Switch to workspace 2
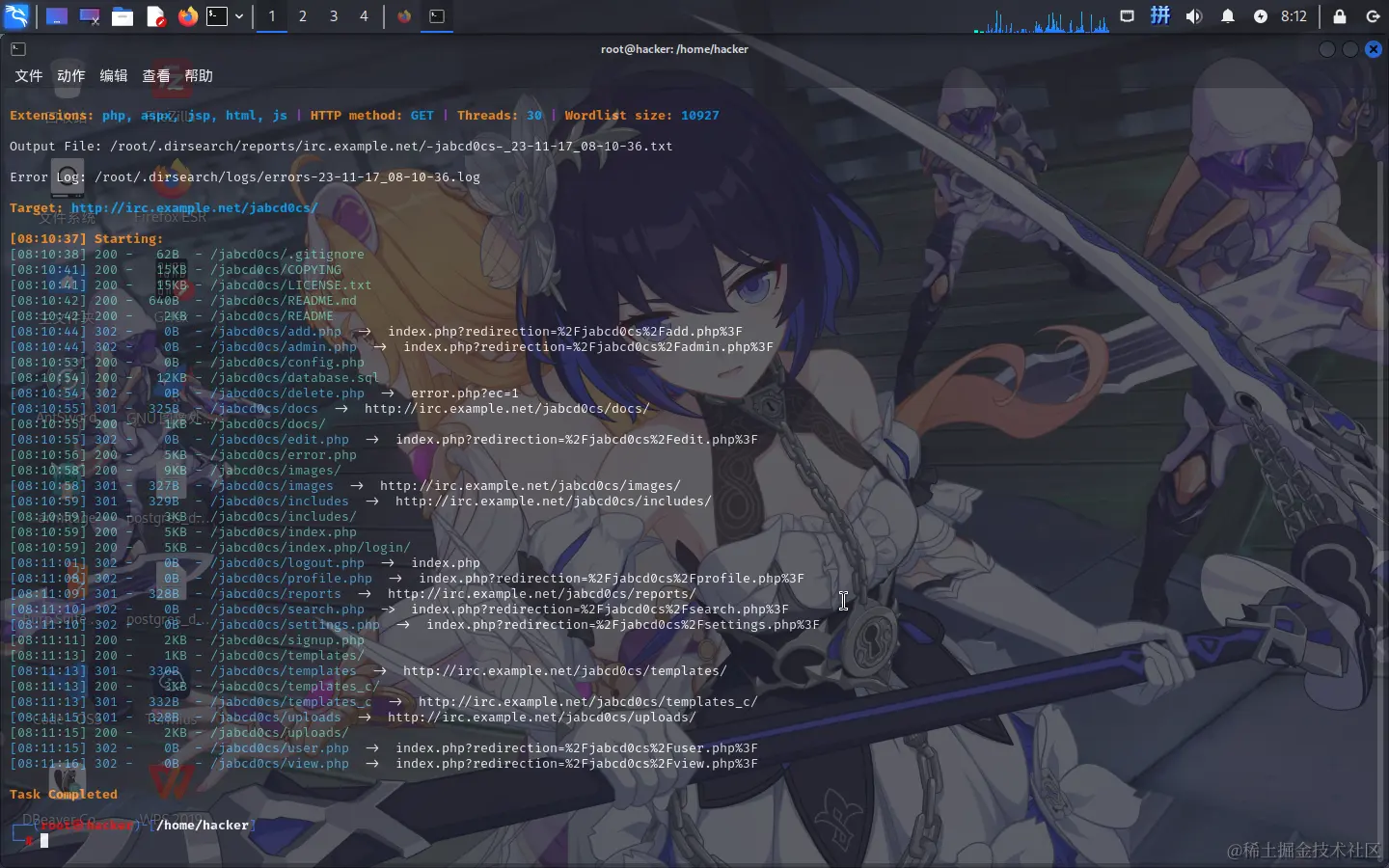Image resolution: width=1389 pixels, height=868 pixels. coord(303,16)
